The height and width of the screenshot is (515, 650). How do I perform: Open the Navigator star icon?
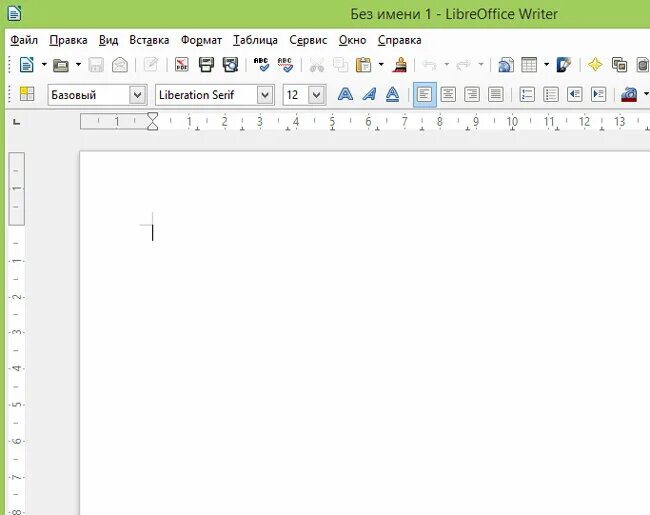tap(595, 65)
